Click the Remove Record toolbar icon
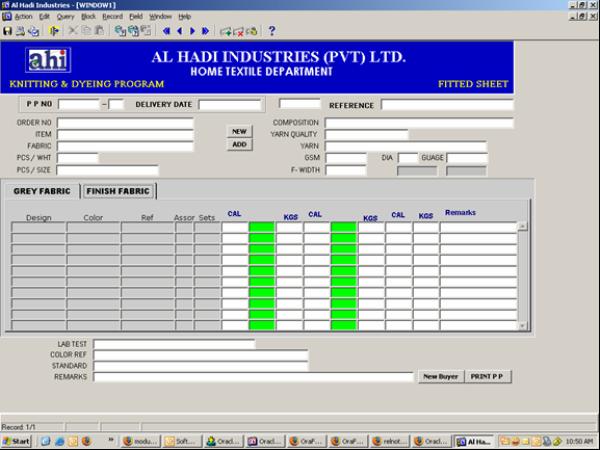600x450 pixels. click(x=238, y=31)
